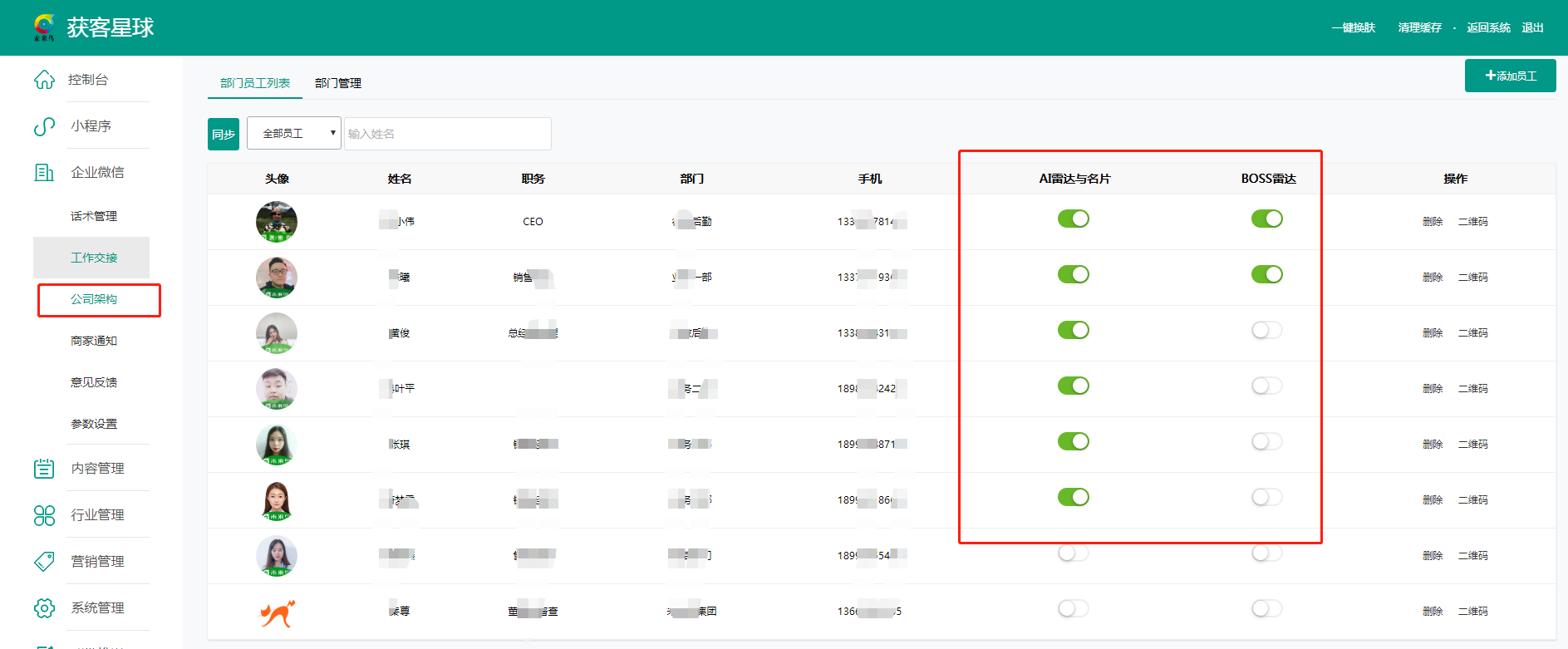Click the 行业管理 four-circle icon
Screen dimensions: 1568x649
click(44, 515)
